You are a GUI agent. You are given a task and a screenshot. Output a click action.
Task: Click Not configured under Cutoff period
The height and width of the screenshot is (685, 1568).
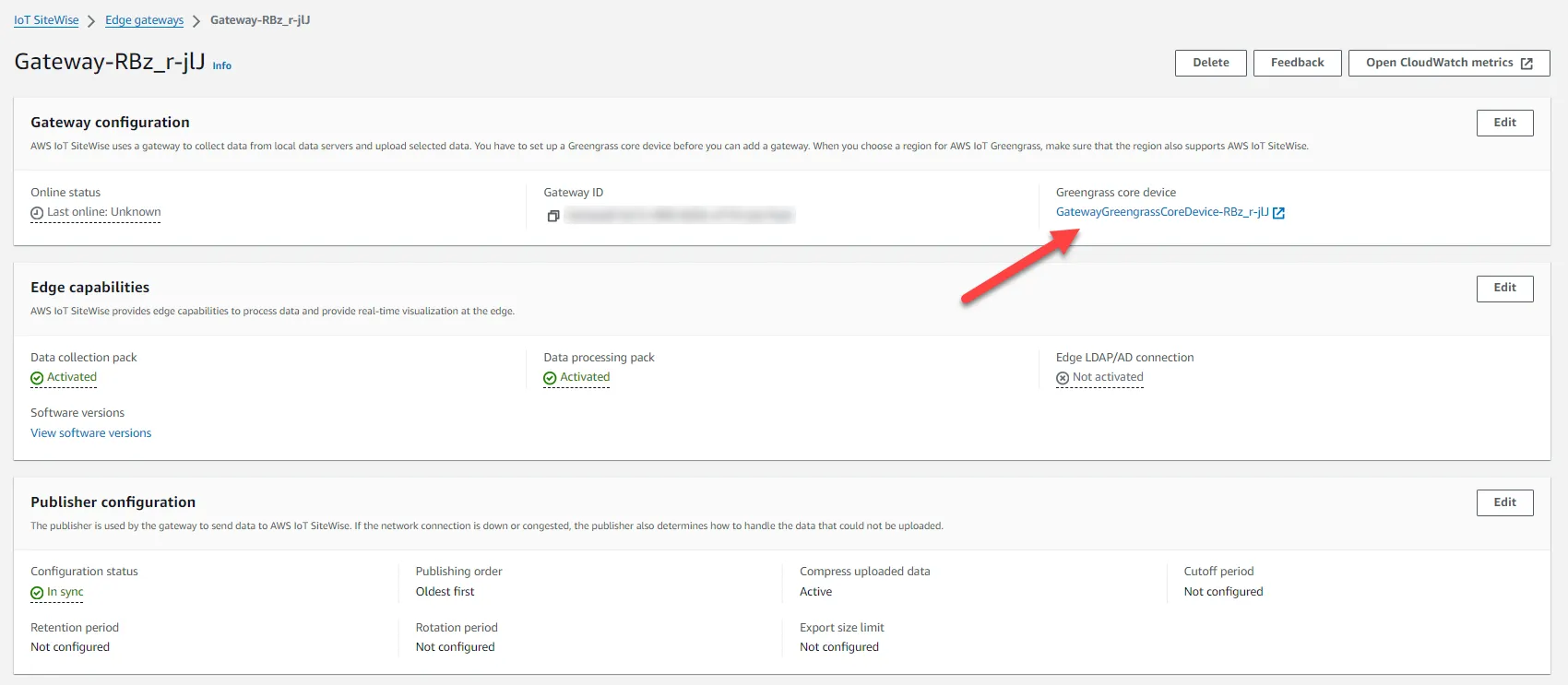coord(1223,592)
